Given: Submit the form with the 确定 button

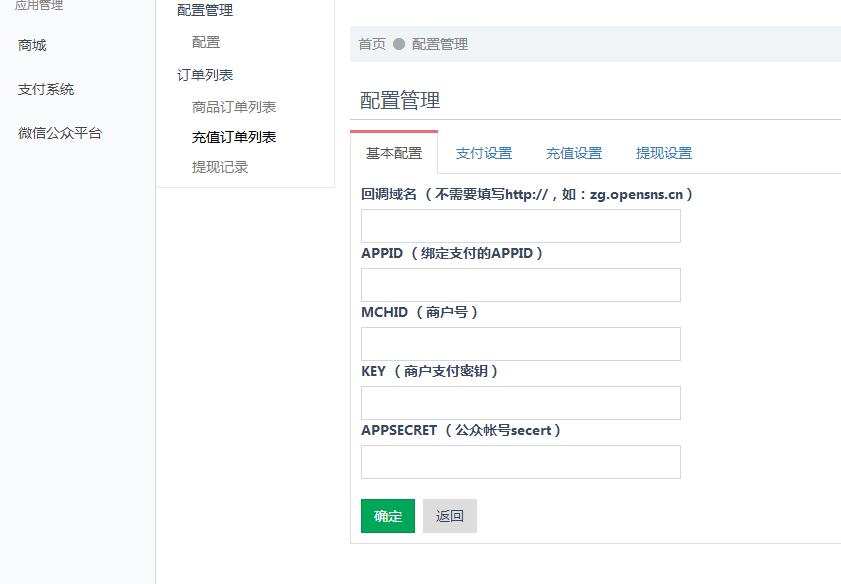Looking at the screenshot, I should point(387,516).
